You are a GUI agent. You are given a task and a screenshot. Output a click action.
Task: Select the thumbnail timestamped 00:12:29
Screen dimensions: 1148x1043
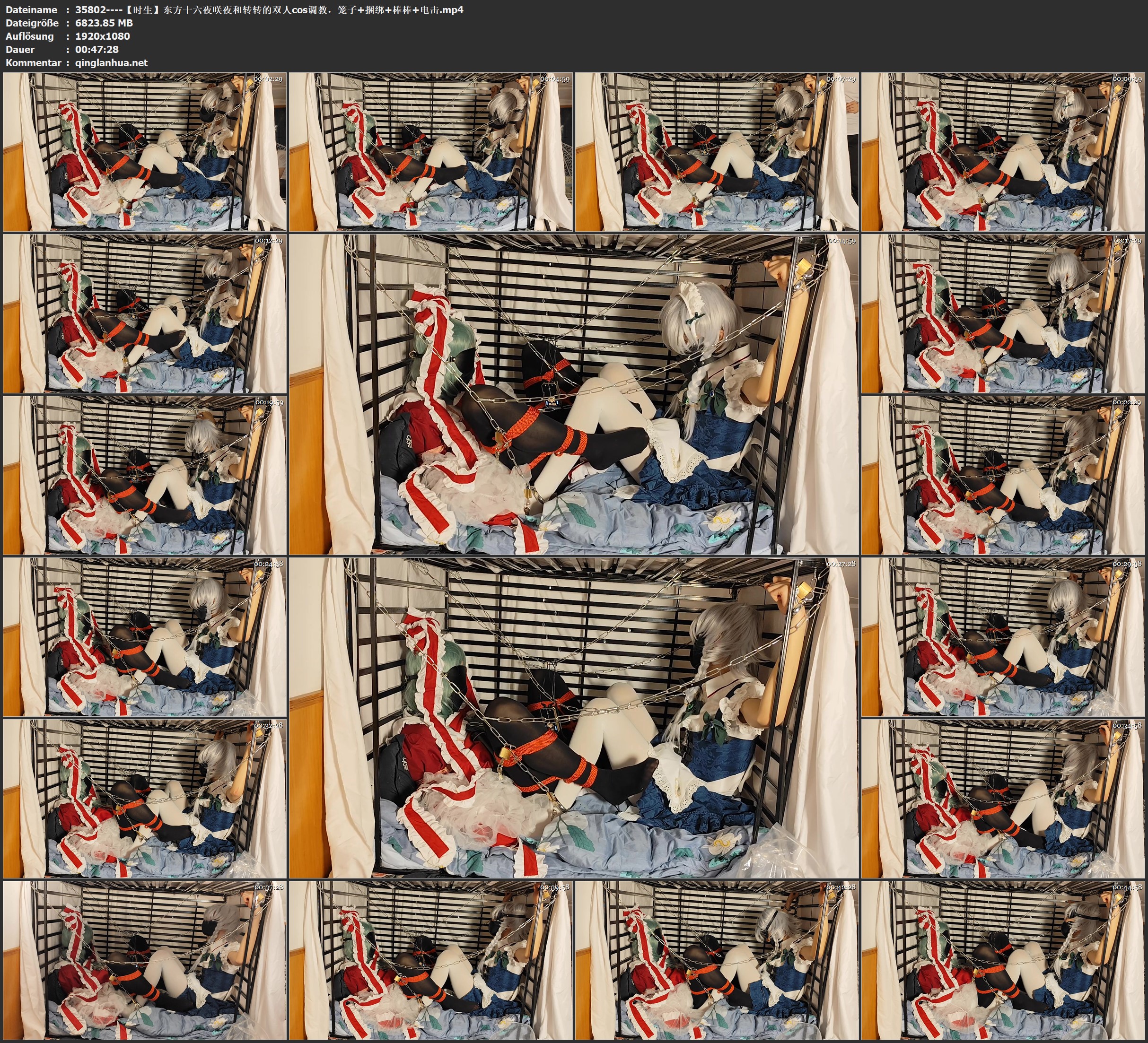[145, 313]
